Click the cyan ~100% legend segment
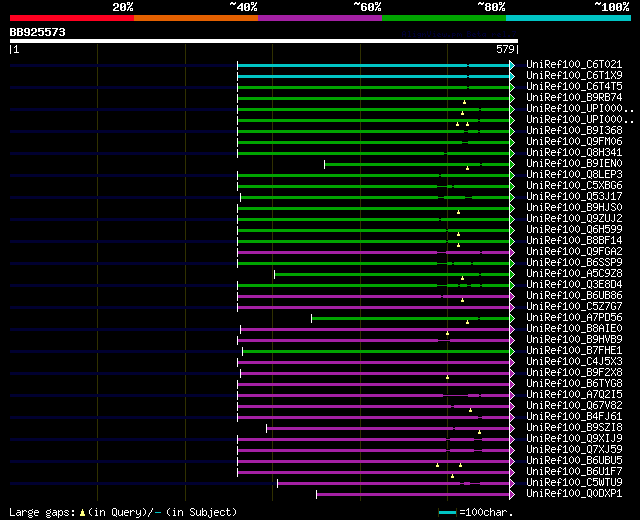The width and height of the screenshot is (640, 520). (569, 18)
